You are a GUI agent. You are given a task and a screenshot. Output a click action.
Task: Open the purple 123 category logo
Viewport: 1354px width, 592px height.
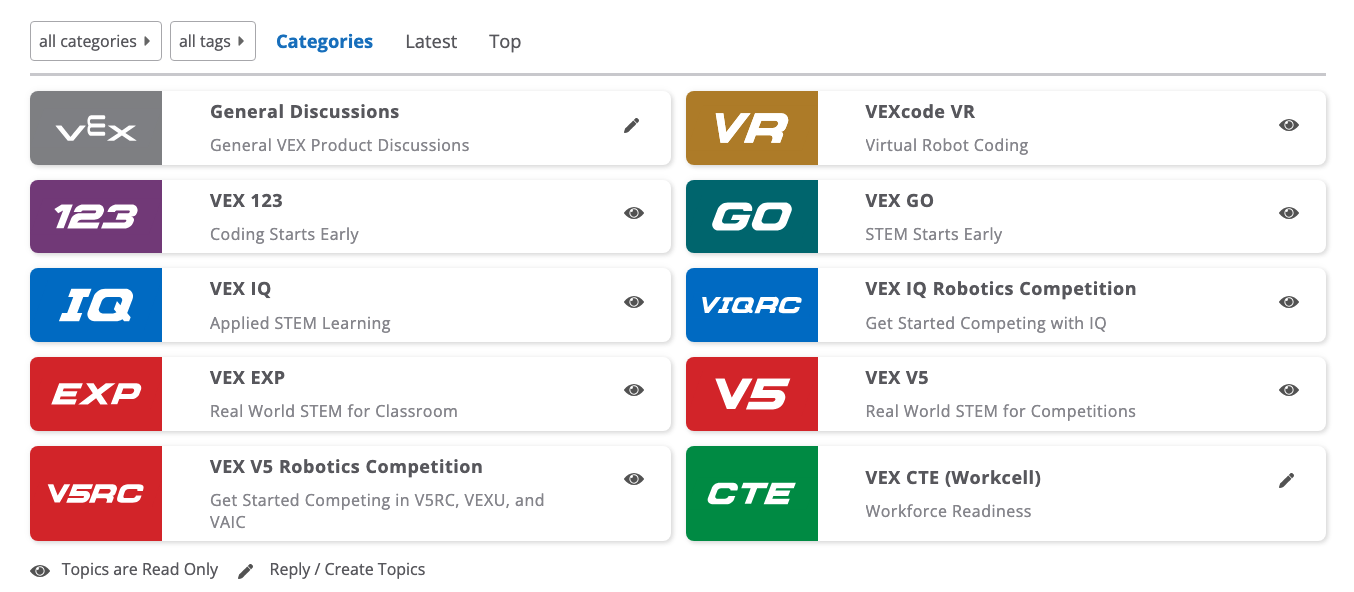click(x=96, y=216)
